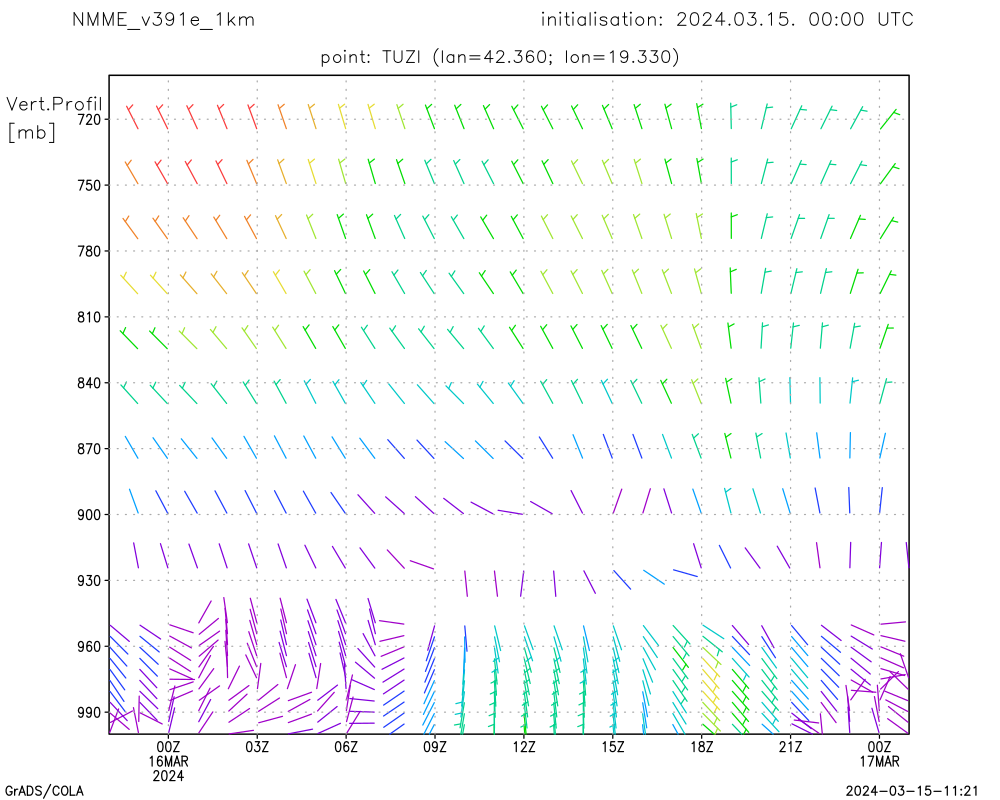Image resolution: width=1000 pixels, height=800 pixels.
Task: Click the 2024-03-15-11:21 timestamp
Action: [x=912, y=791]
